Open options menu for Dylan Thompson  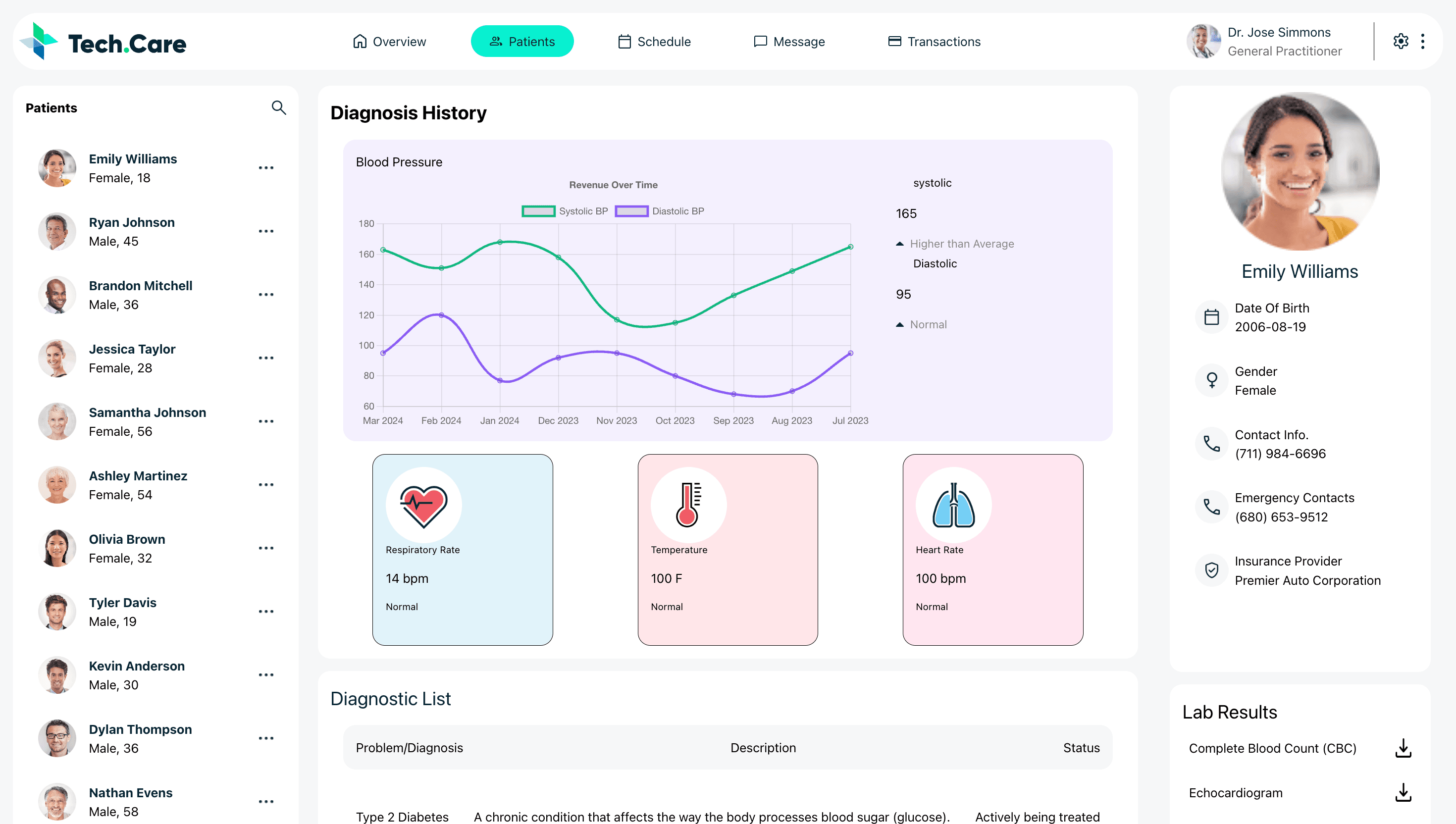pyautogui.click(x=266, y=738)
